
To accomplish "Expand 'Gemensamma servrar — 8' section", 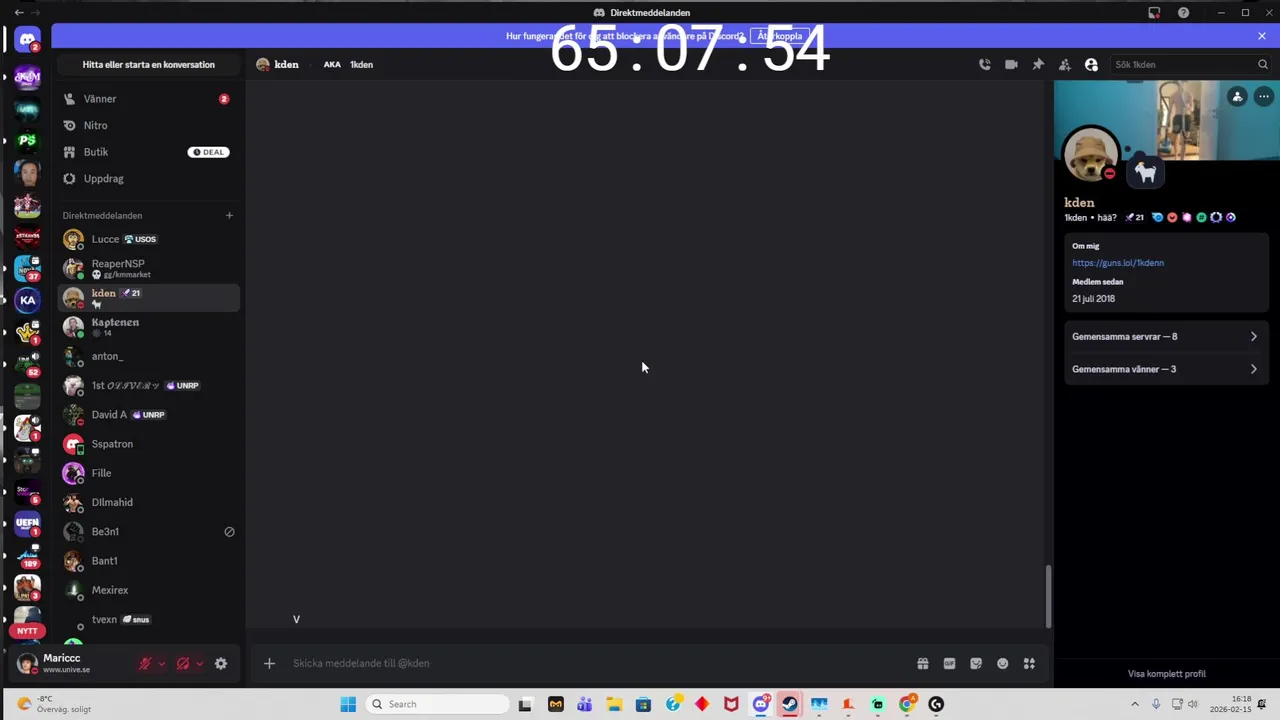I will click(1166, 336).
